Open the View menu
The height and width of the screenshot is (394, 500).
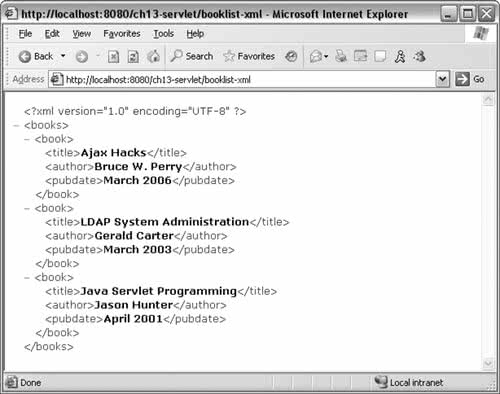(x=82, y=34)
